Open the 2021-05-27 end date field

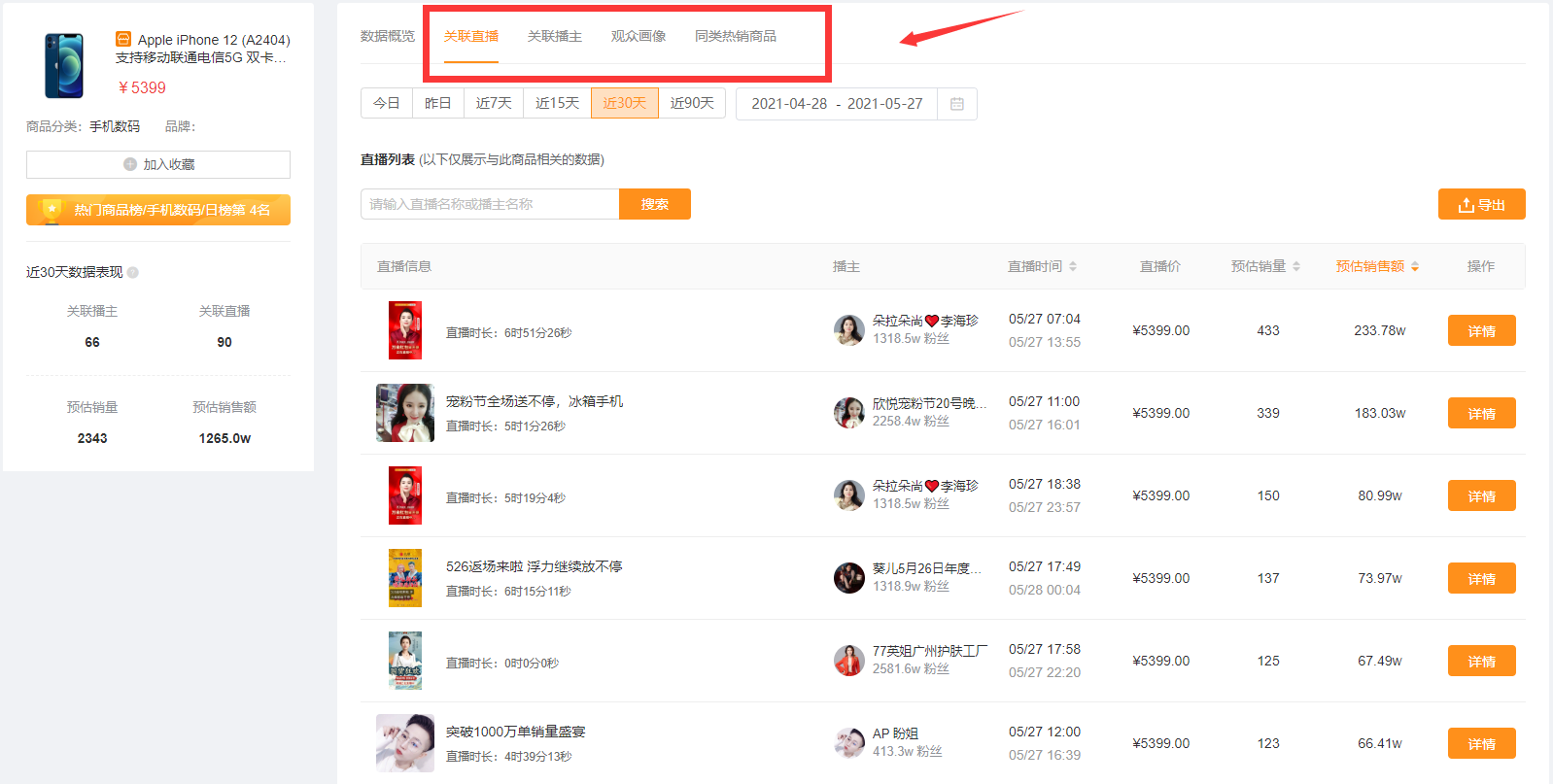[x=885, y=104]
